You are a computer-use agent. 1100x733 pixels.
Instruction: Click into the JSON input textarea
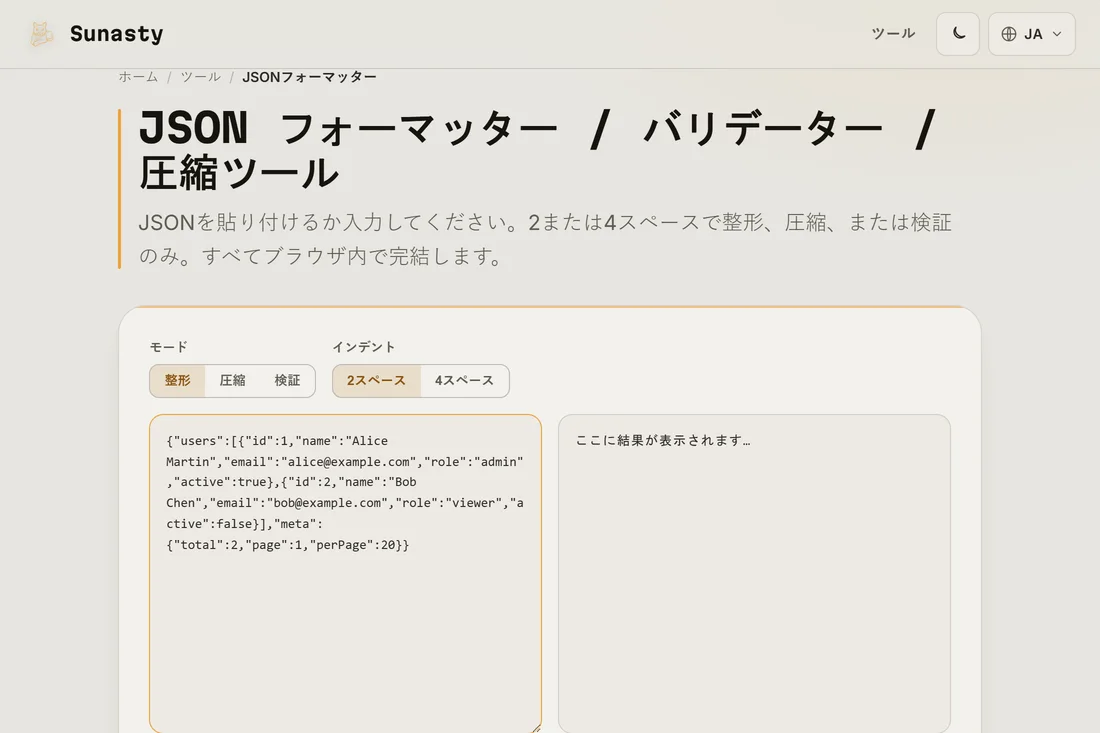pos(345,573)
